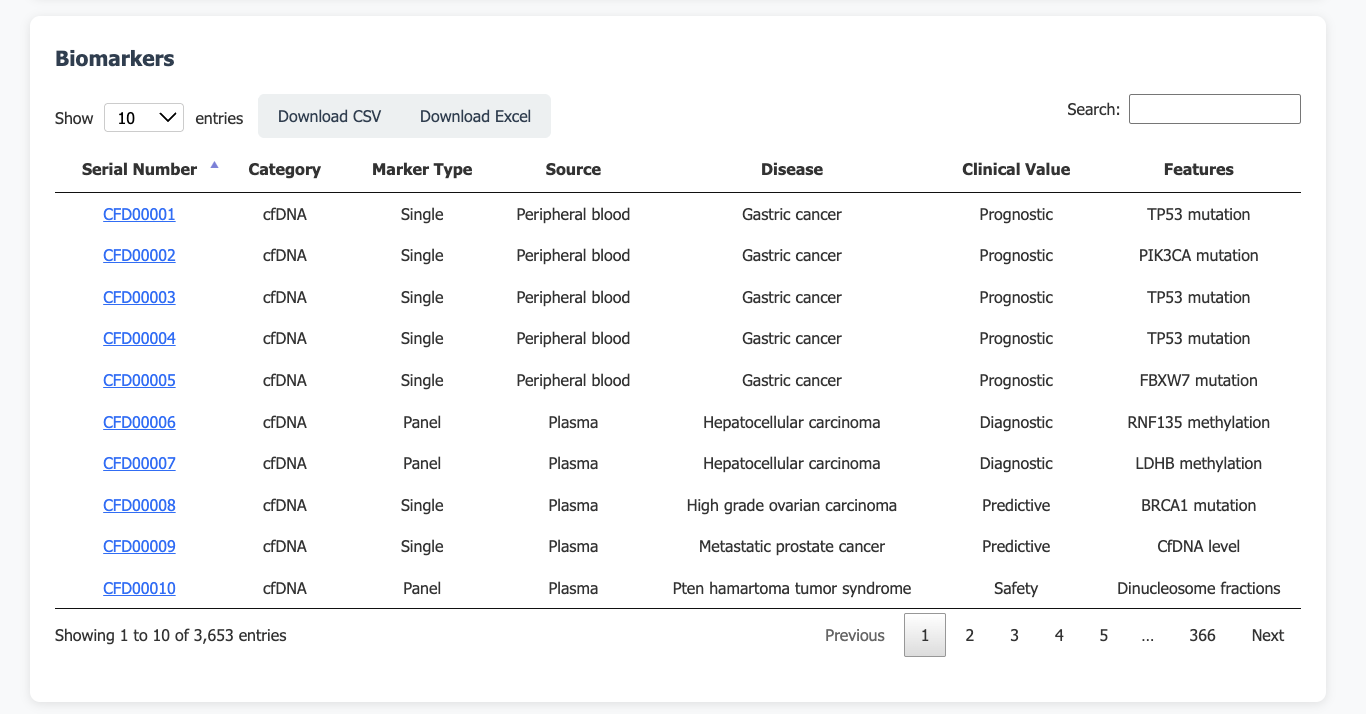Image resolution: width=1366 pixels, height=714 pixels.
Task: Open biomarker CFD00007 link
Action: [x=139, y=463]
